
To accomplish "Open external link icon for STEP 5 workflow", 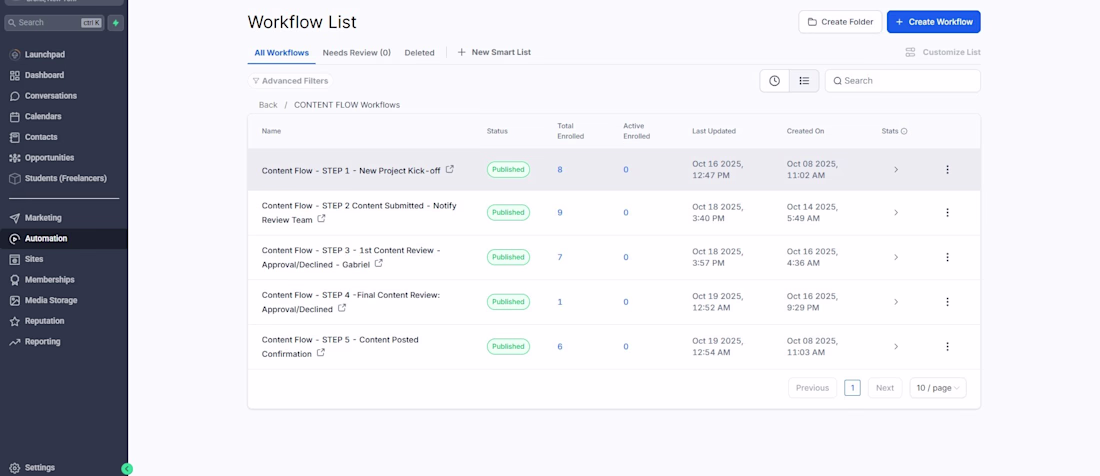I will point(321,353).
